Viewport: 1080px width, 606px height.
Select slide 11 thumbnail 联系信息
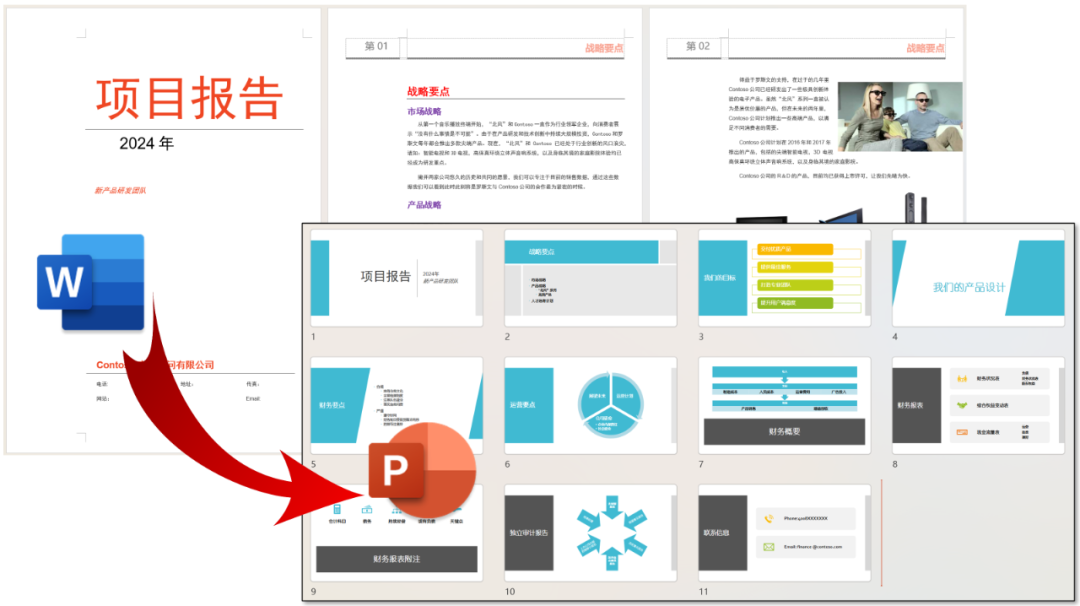(785, 532)
